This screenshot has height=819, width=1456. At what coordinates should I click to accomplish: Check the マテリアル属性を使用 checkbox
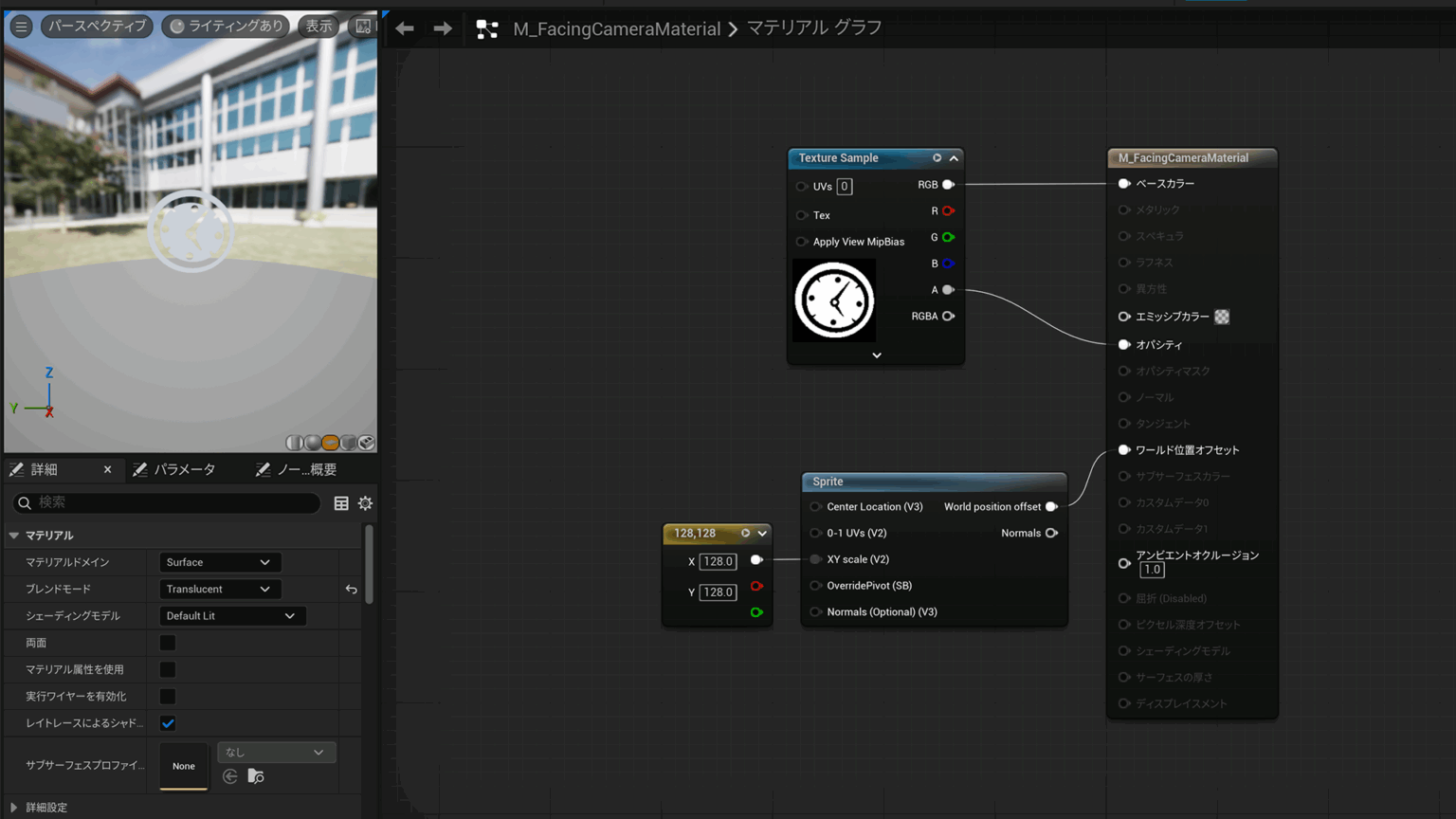[168, 669]
